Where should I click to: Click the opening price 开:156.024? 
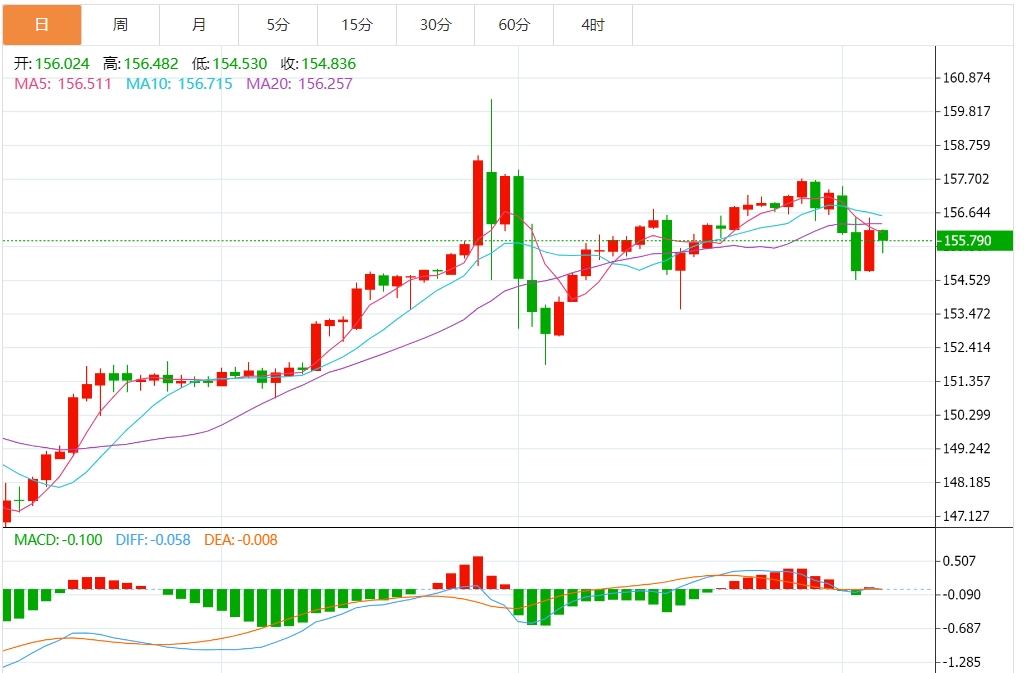coord(52,63)
